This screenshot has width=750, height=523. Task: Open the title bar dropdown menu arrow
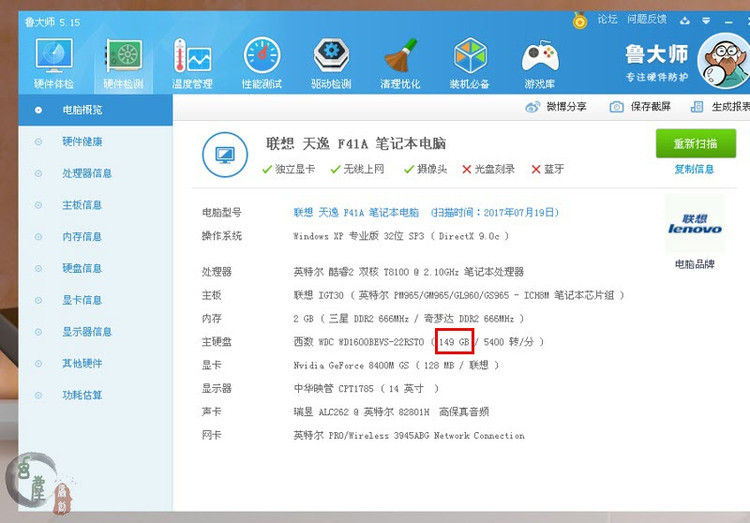click(x=706, y=21)
